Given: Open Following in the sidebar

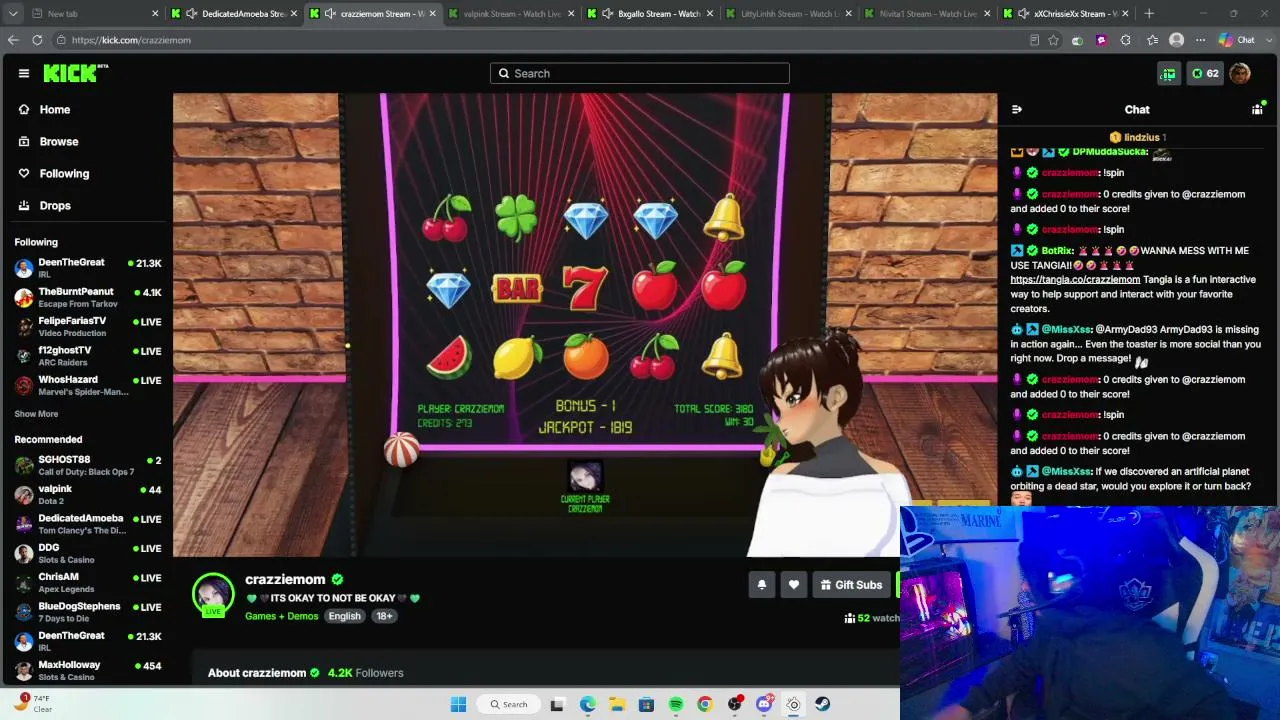Looking at the screenshot, I should pos(64,174).
